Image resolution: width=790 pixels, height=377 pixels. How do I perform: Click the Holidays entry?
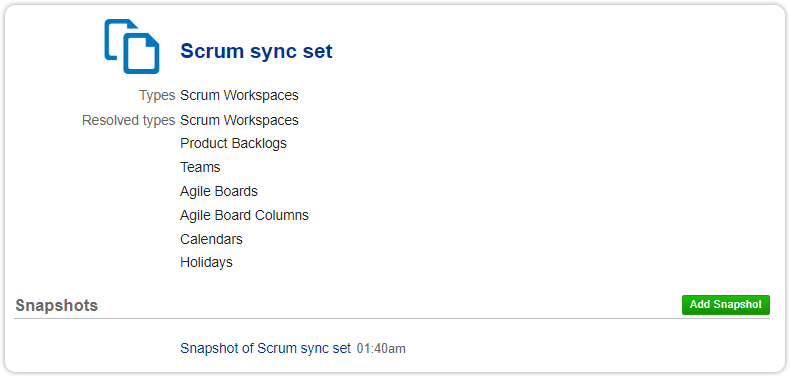coord(206,263)
